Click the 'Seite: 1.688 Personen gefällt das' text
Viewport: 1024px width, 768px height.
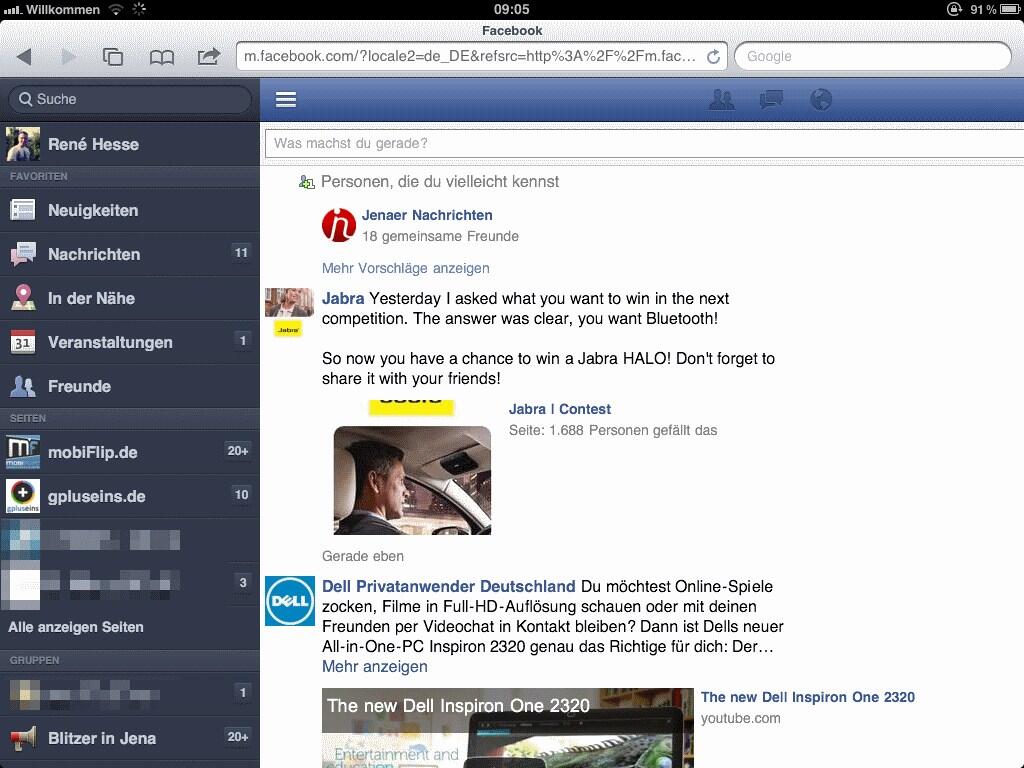point(613,430)
